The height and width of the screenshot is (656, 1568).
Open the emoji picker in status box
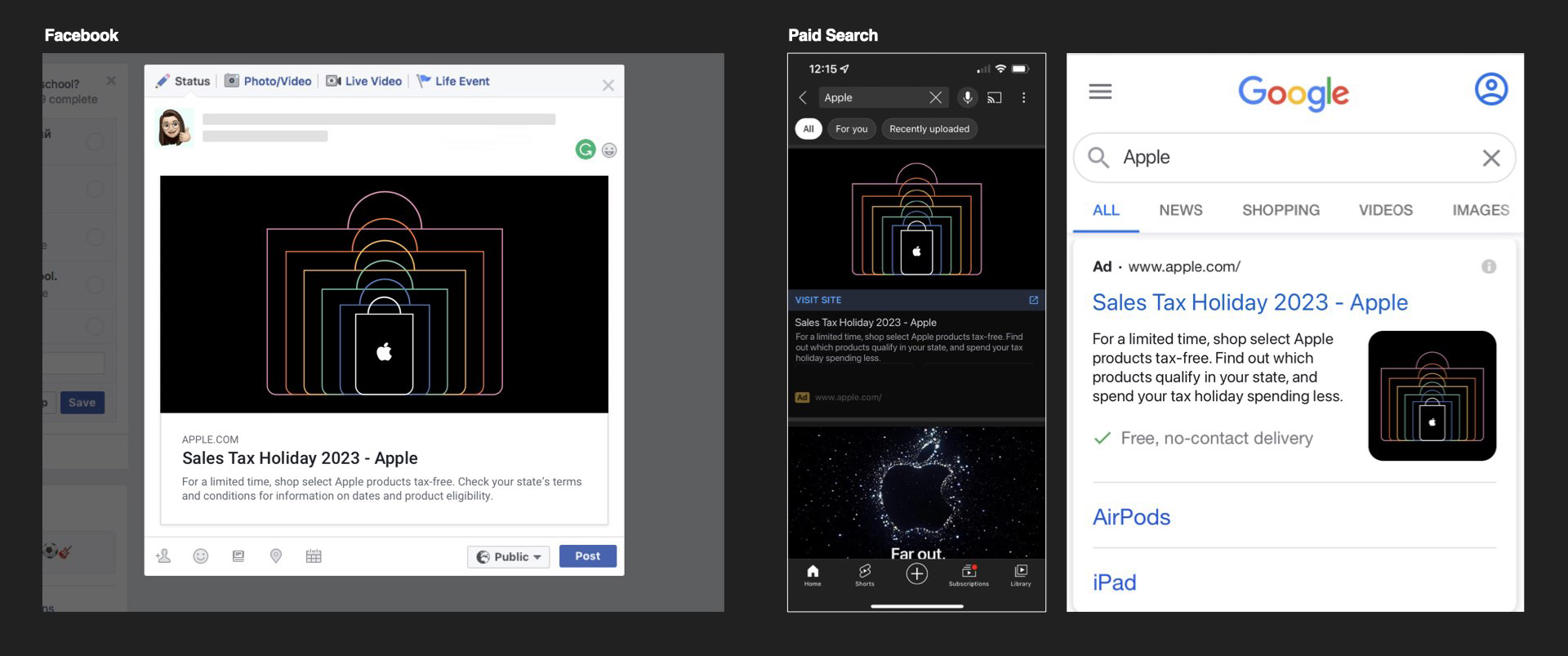coord(609,150)
